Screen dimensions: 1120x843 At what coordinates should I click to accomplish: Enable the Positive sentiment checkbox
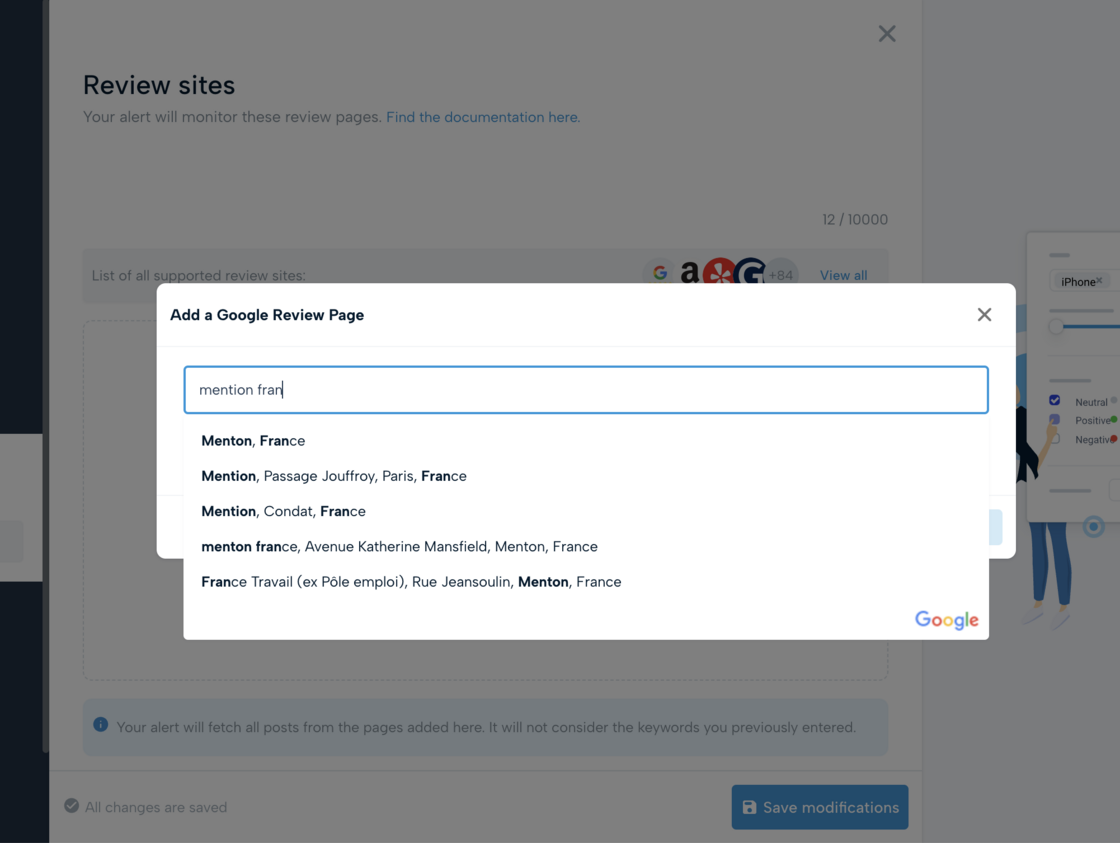1055,420
